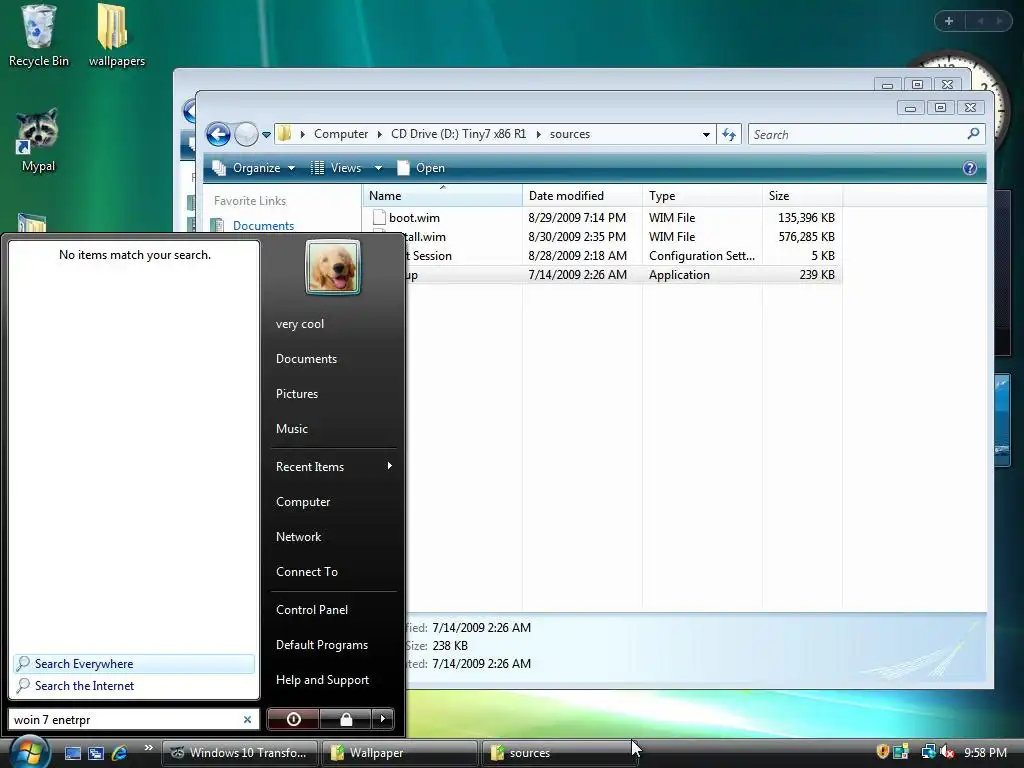The image size is (1024, 768).
Task: Open the Recycle Bin desktop icon
Action: [39, 35]
